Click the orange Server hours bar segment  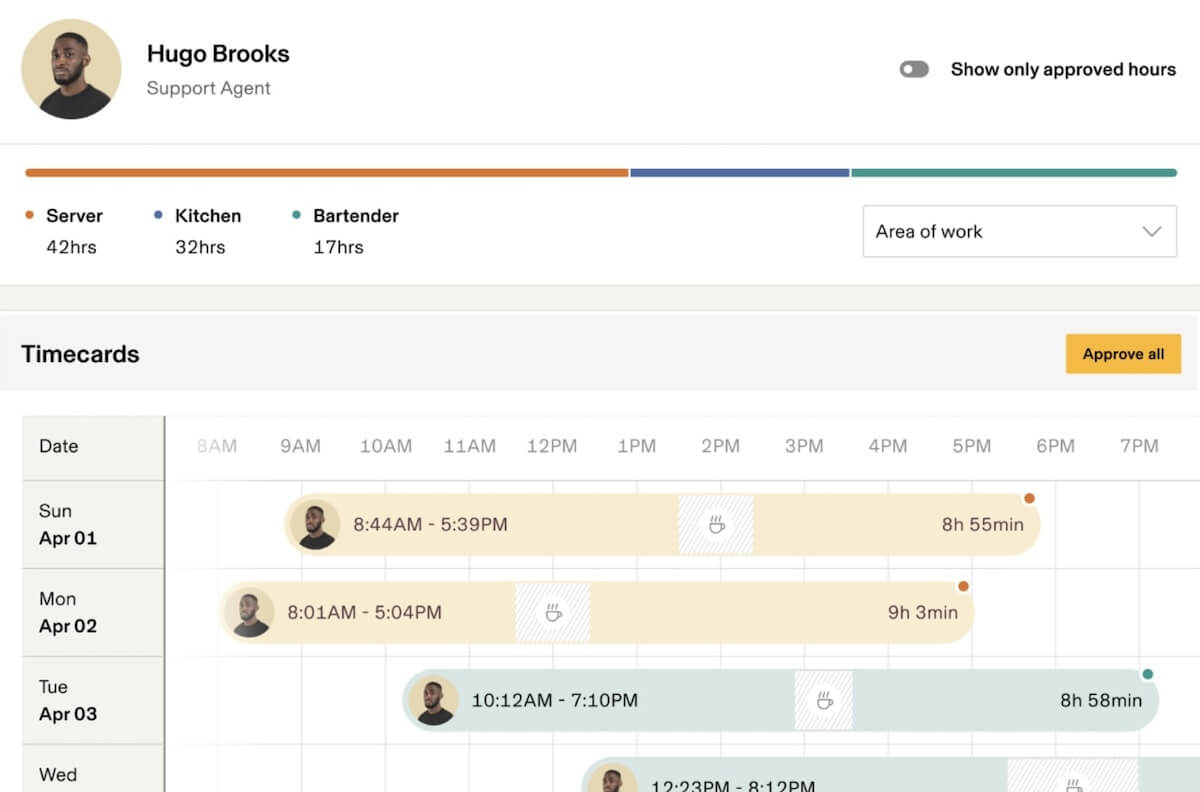pos(326,173)
